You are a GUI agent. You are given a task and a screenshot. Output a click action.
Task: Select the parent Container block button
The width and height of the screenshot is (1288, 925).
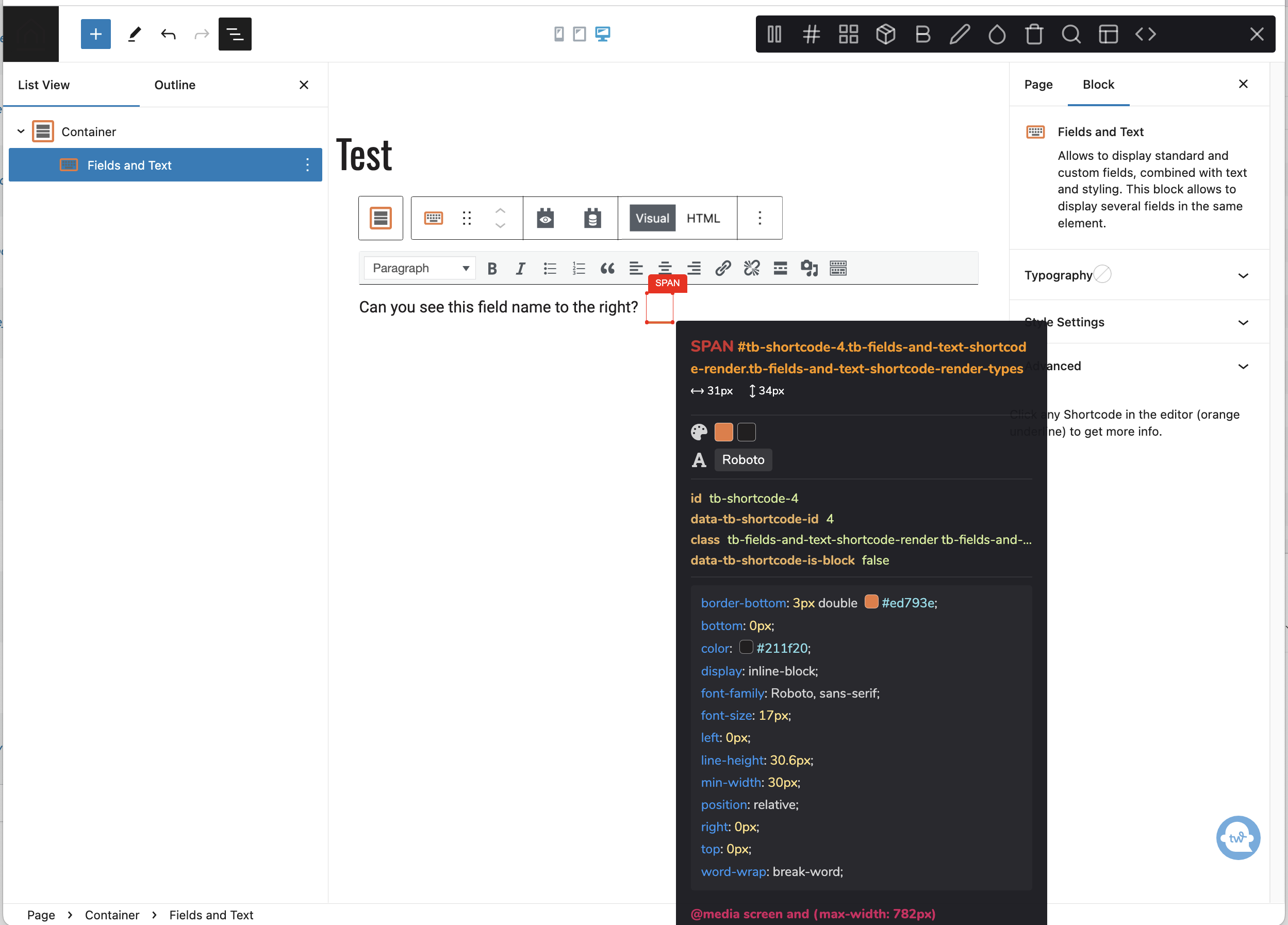tap(381, 218)
